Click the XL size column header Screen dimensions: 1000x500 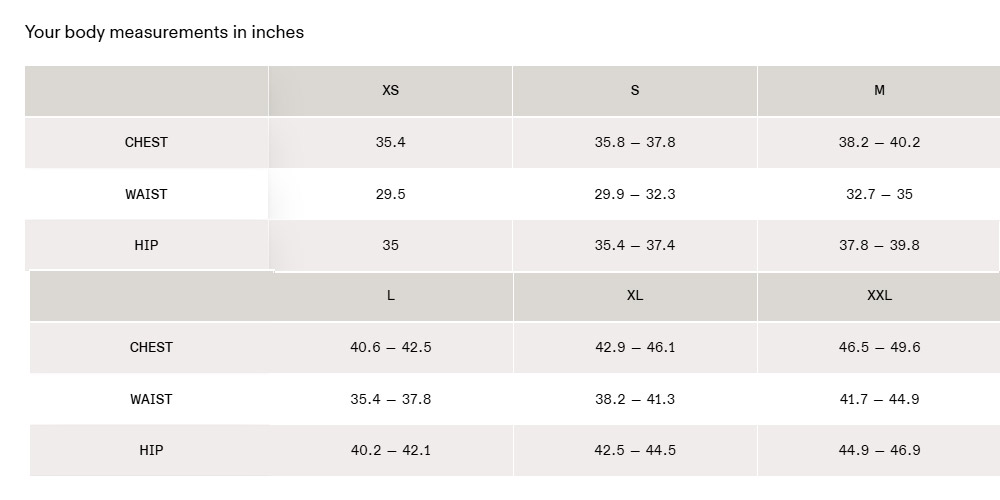click(x=635, y=295)
